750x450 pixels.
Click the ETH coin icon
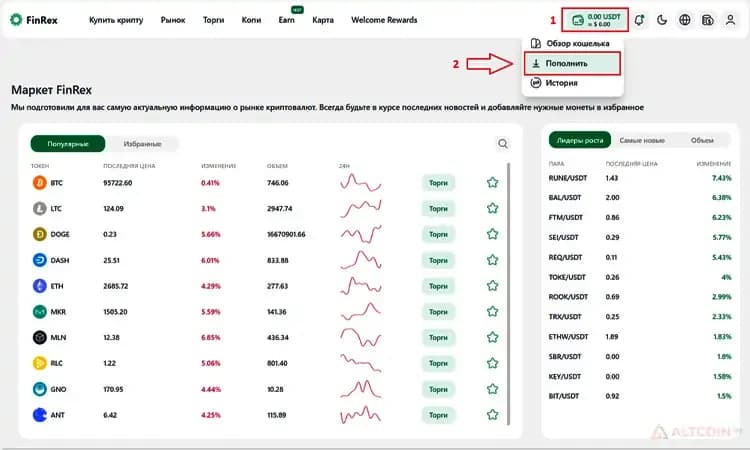(x=39, y=286)
